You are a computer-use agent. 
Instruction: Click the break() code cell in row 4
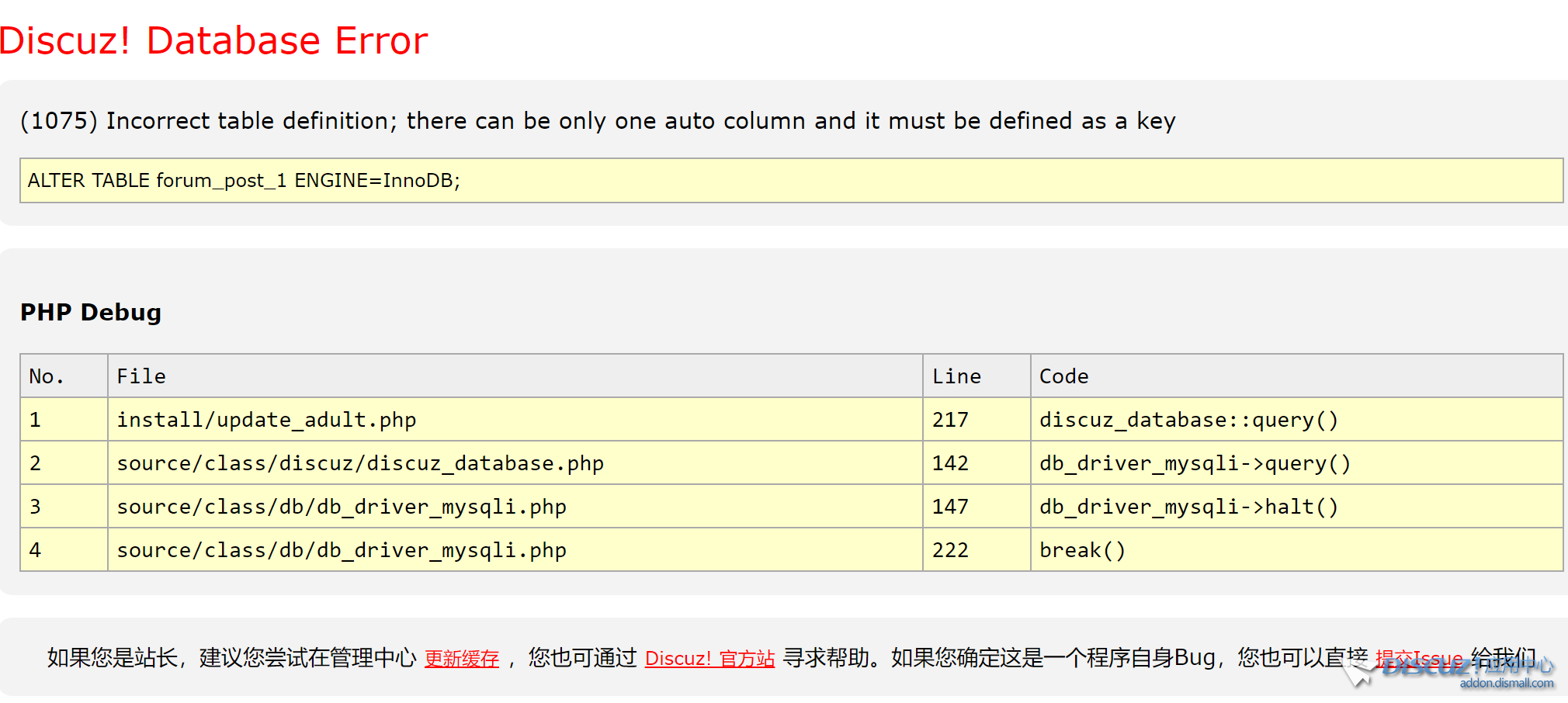pyautogui.click(x=1082, y=549)
